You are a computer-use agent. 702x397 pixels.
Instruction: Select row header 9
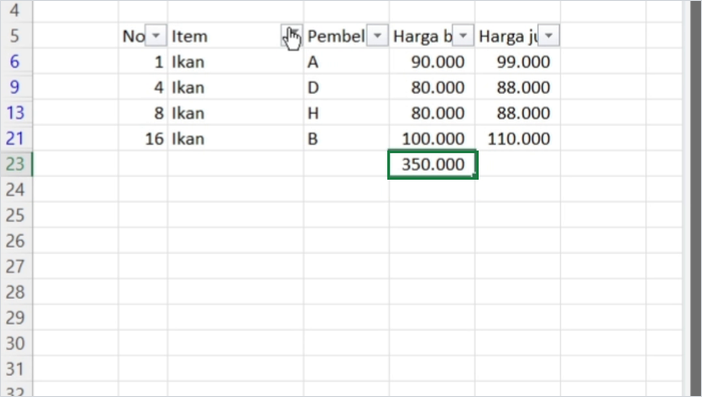[16, 87]
